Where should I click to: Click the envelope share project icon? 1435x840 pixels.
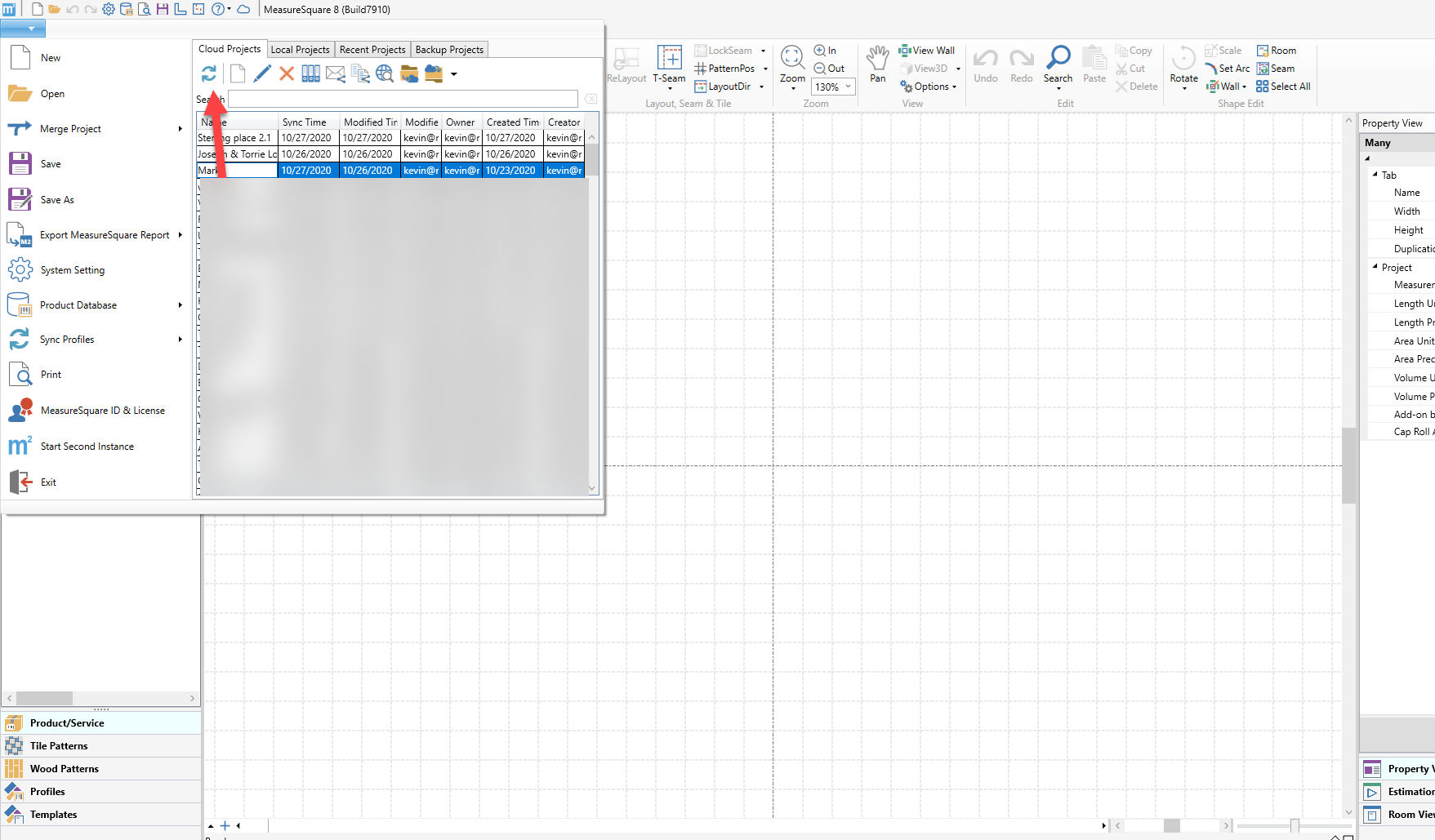click(x=336, y=74)
